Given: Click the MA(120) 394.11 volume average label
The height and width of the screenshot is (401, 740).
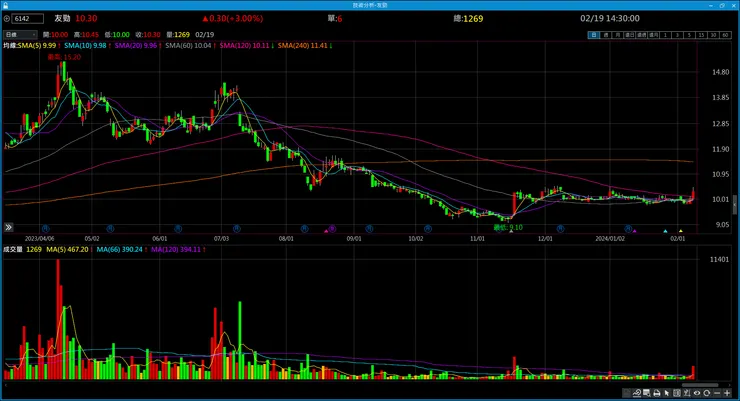Looking at the screenshot, I should click(176, 250).
